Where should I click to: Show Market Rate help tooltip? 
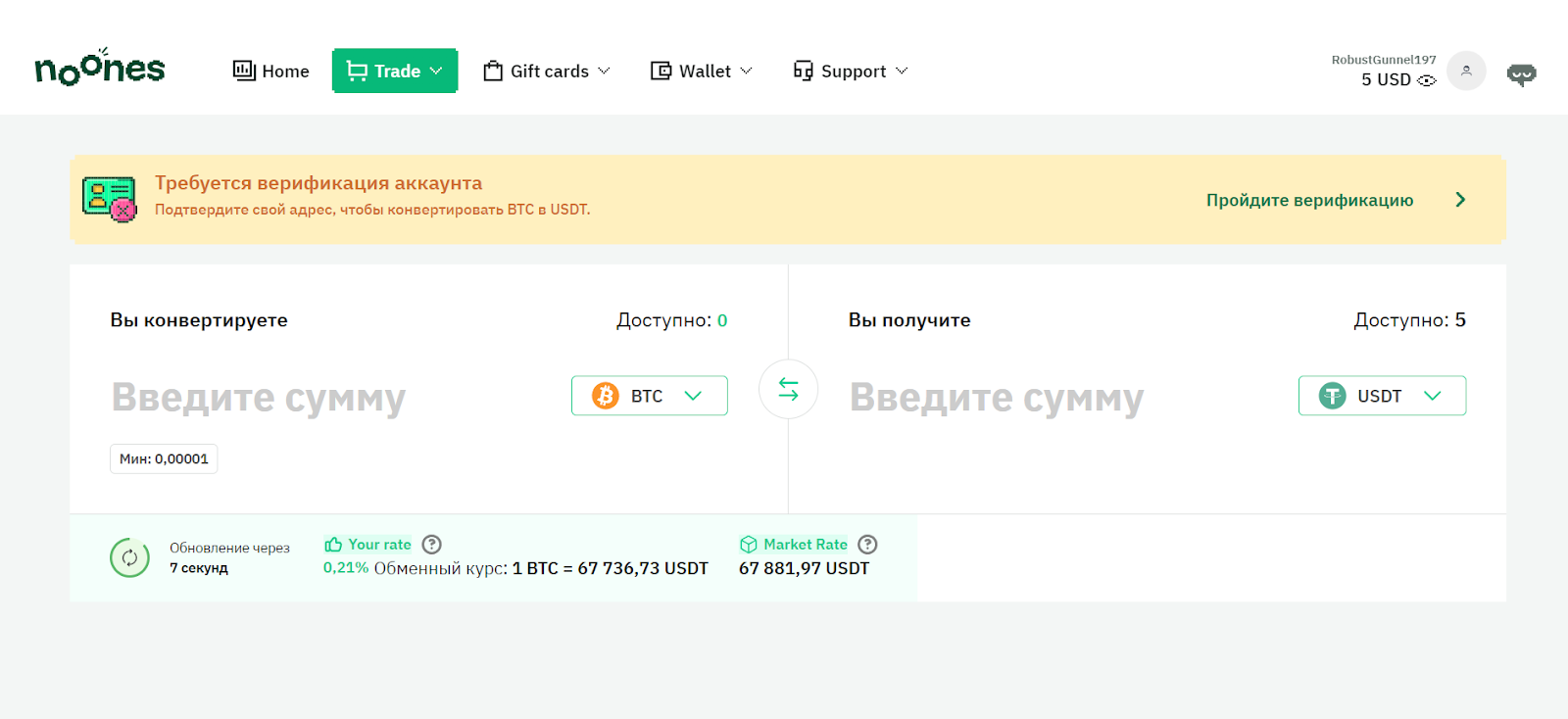(867, 545)
